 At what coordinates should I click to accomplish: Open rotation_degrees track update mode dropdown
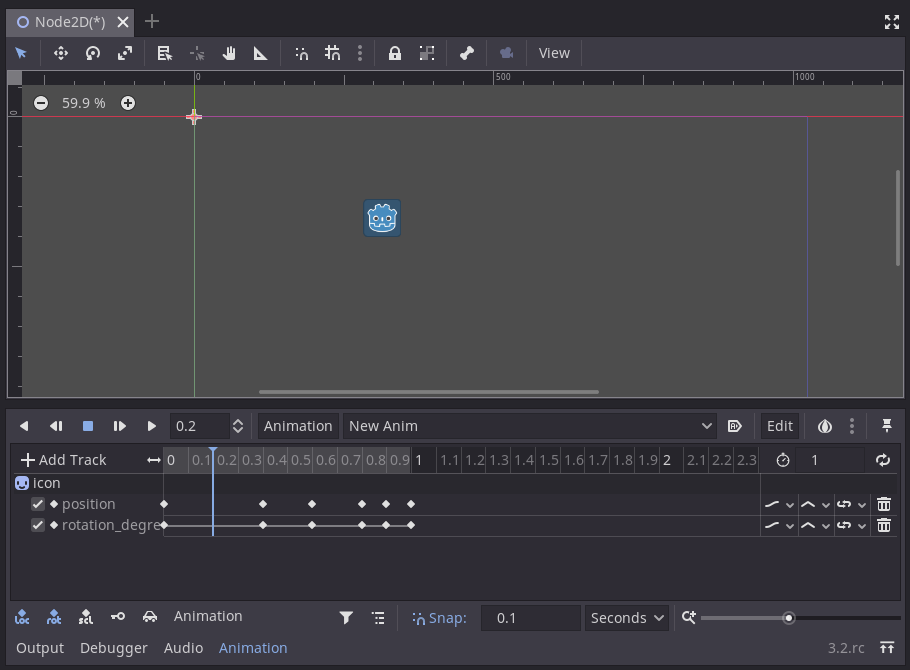tap(779, 525)
